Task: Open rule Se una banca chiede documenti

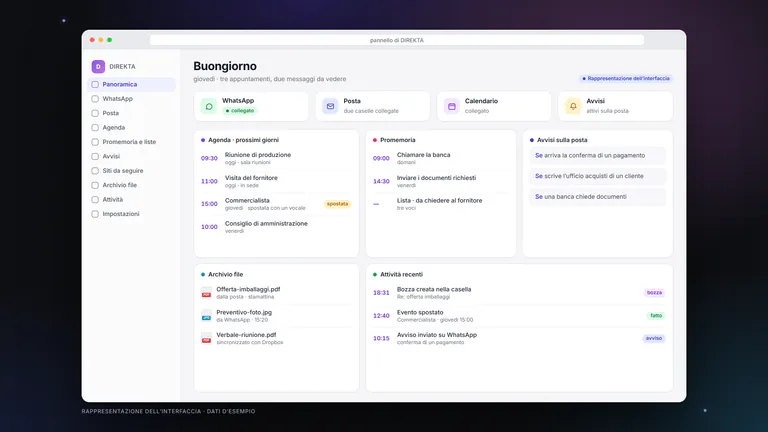Action: pos(598,197)
